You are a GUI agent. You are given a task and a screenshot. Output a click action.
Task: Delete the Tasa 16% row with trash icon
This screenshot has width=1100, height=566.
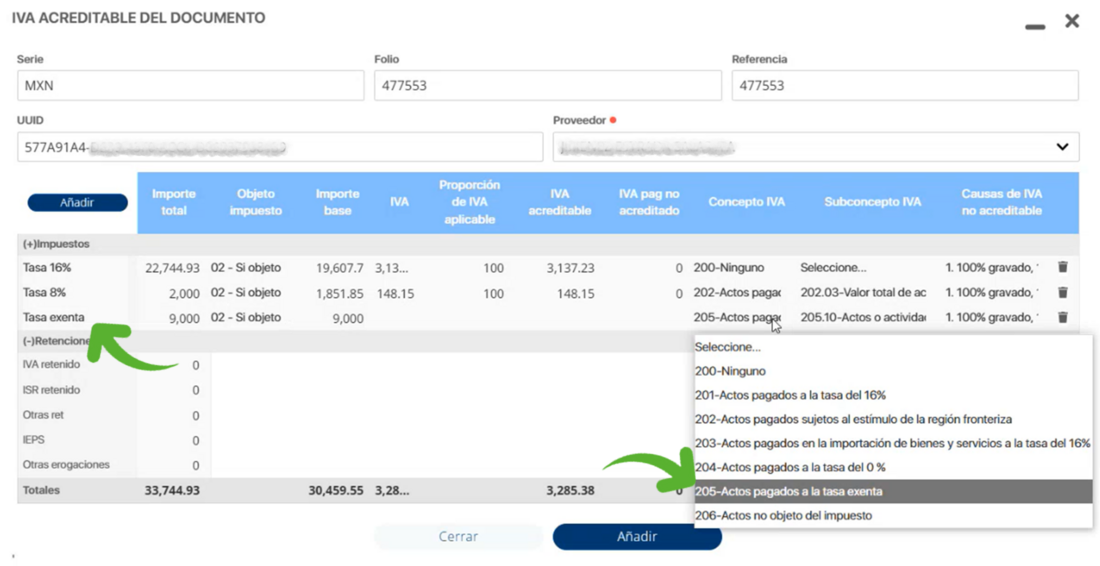coord(1062,268)
